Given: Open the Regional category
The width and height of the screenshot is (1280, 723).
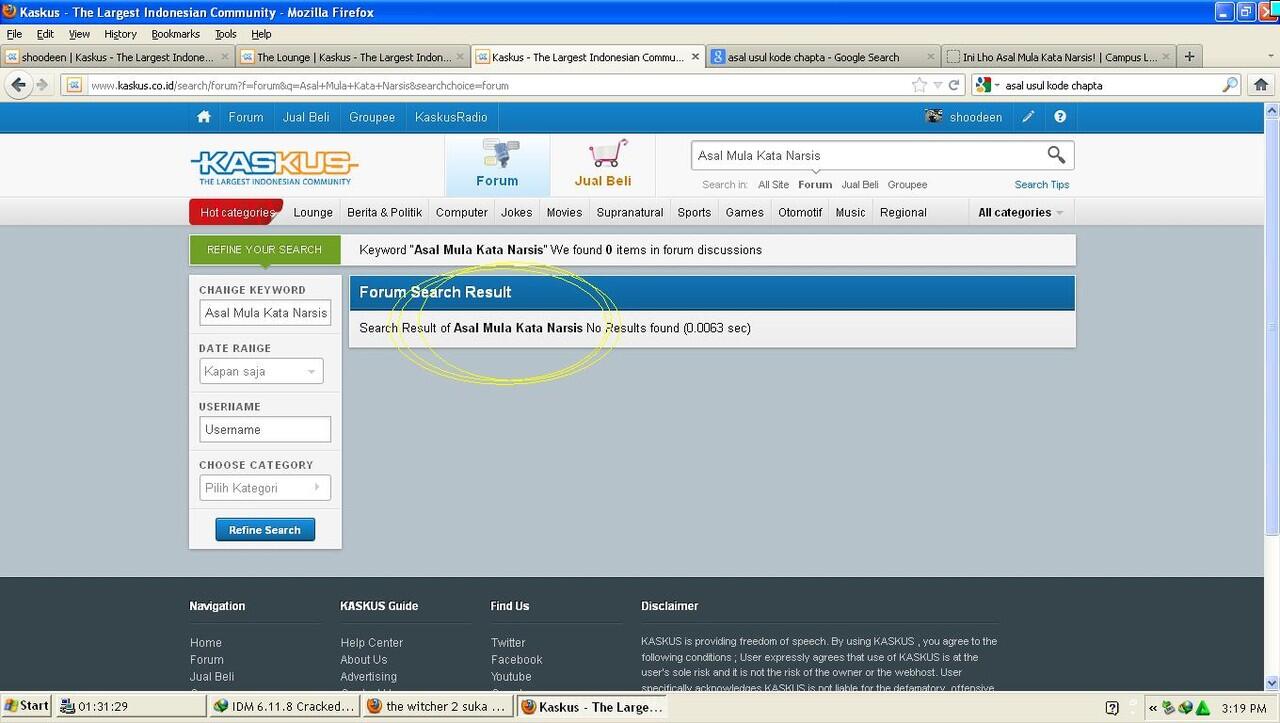Looking at the screenshot, I should point(903,212).
